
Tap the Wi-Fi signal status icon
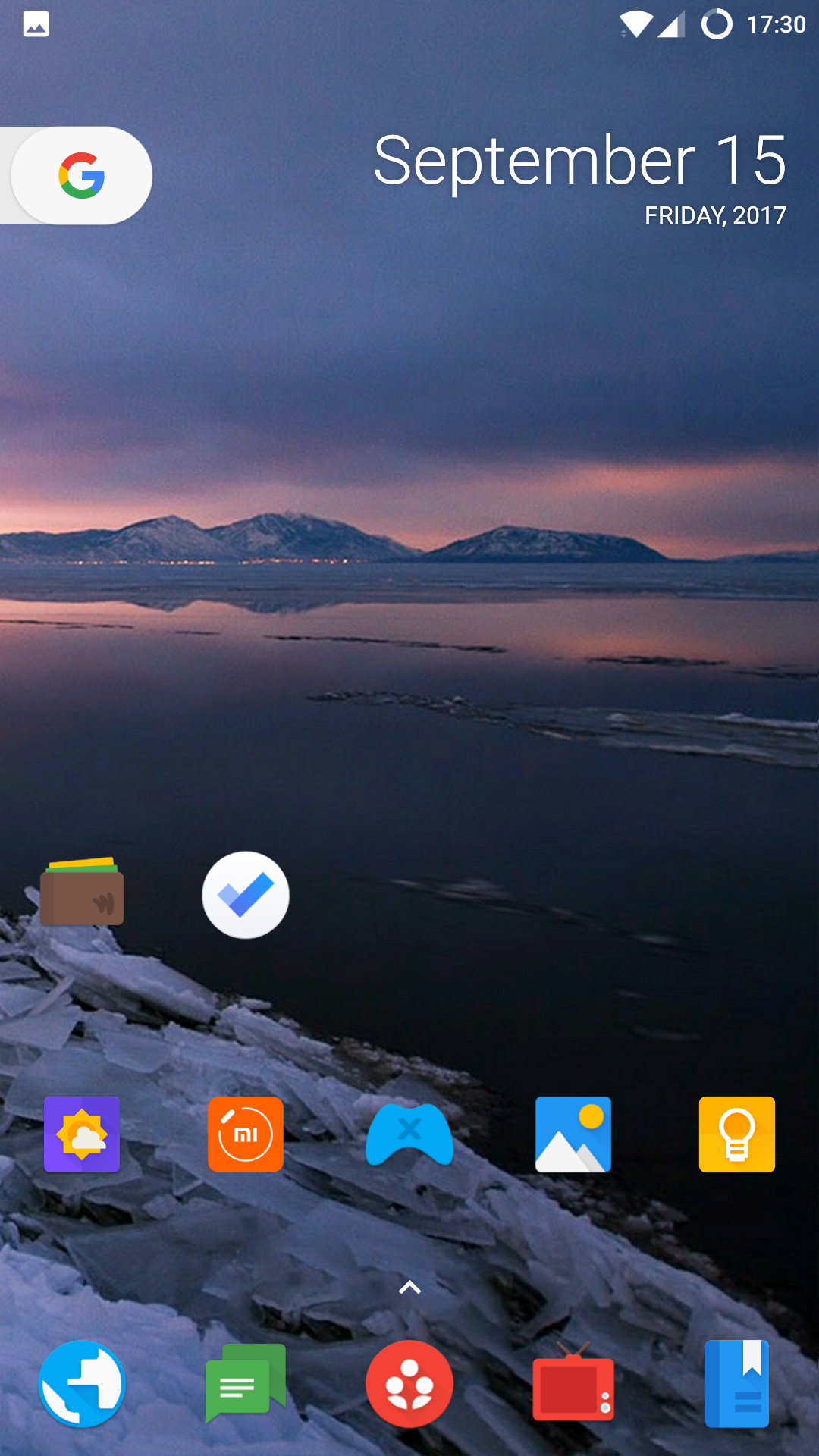[x=636, y=24]
